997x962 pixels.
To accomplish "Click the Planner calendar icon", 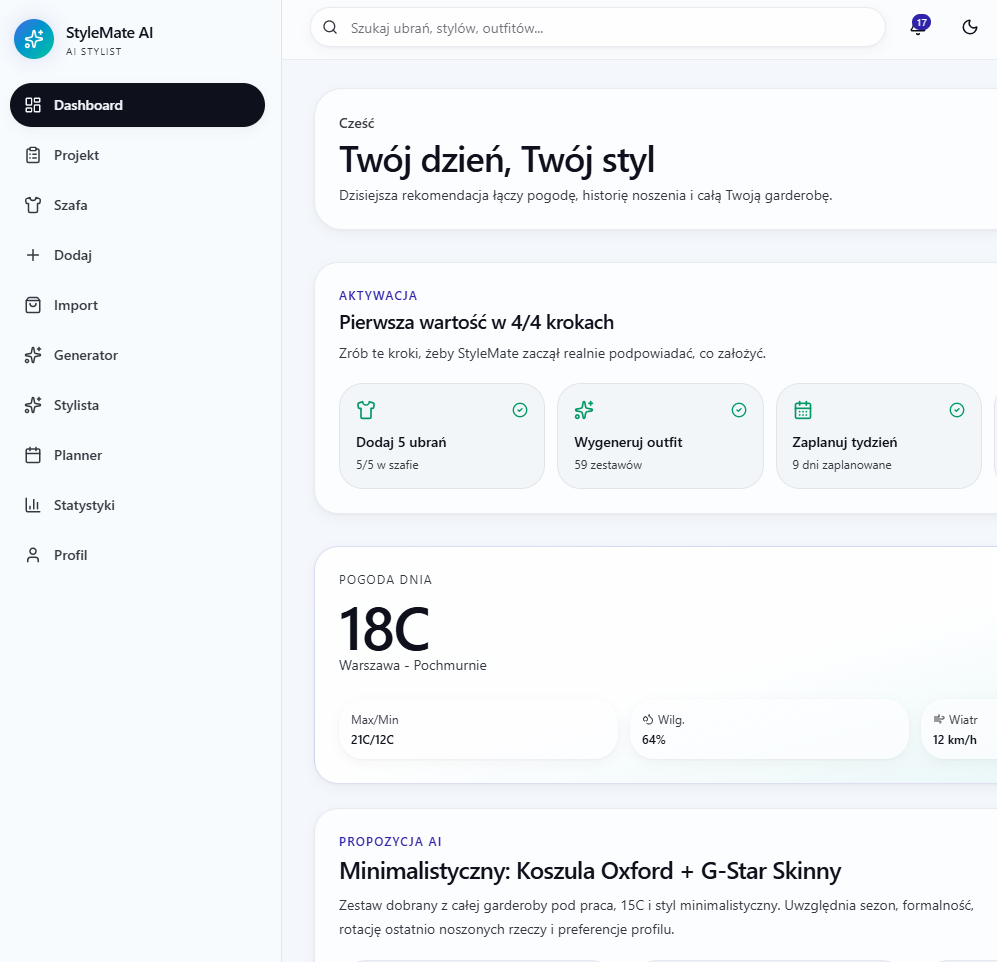I will [33, 455].
